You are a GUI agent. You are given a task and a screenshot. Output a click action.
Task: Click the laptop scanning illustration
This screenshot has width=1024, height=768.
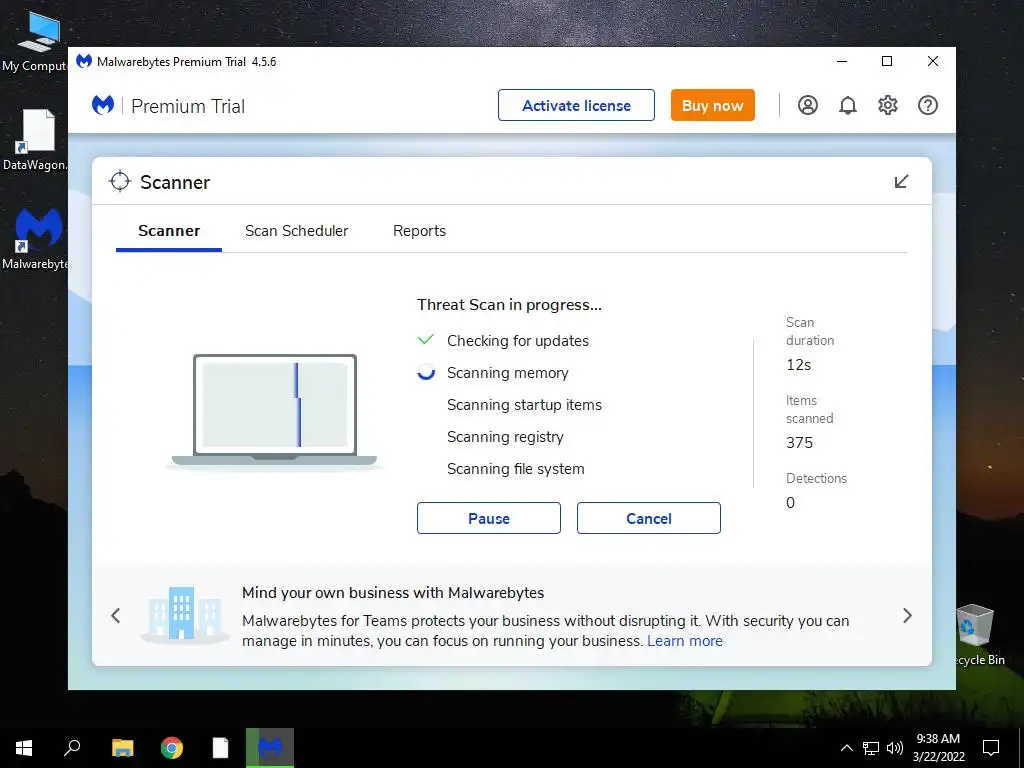[274, 411]
